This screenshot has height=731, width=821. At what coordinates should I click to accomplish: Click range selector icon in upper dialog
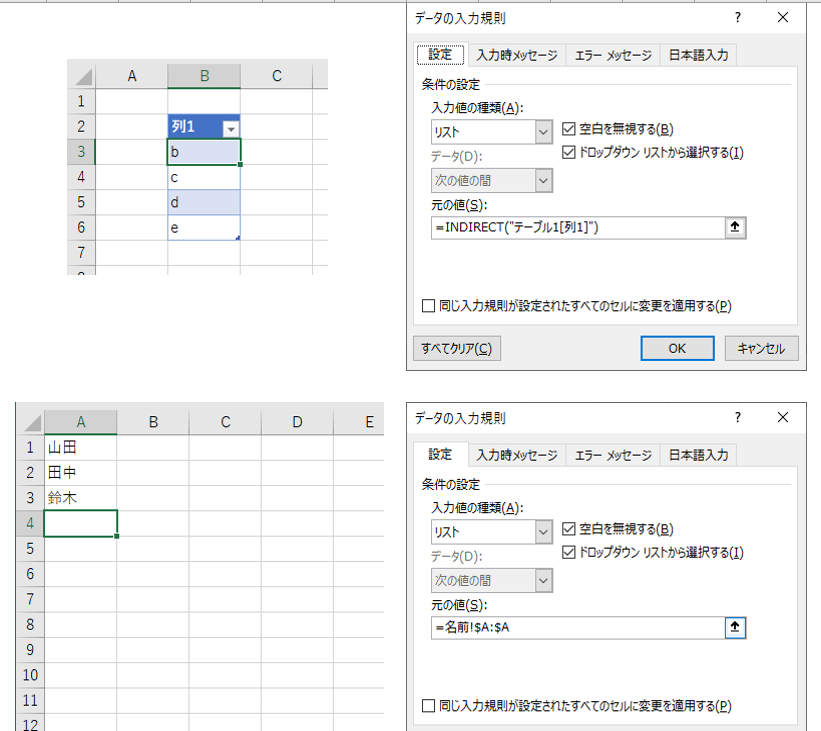pyautogui.click(x=735, y=227)
